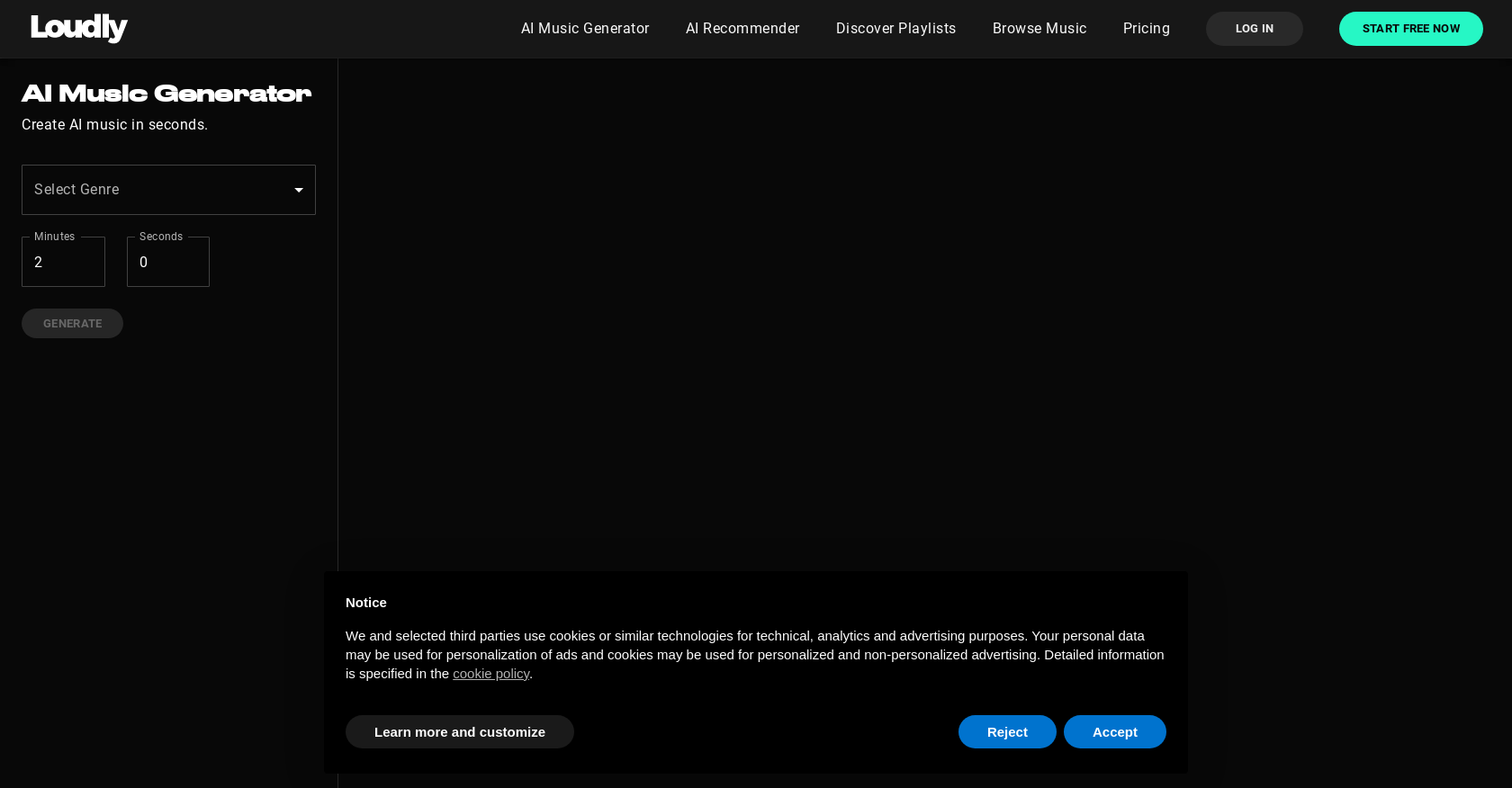Focus the Minutes input field
The height and width of the screenshot is (788, 1512).
63,263
